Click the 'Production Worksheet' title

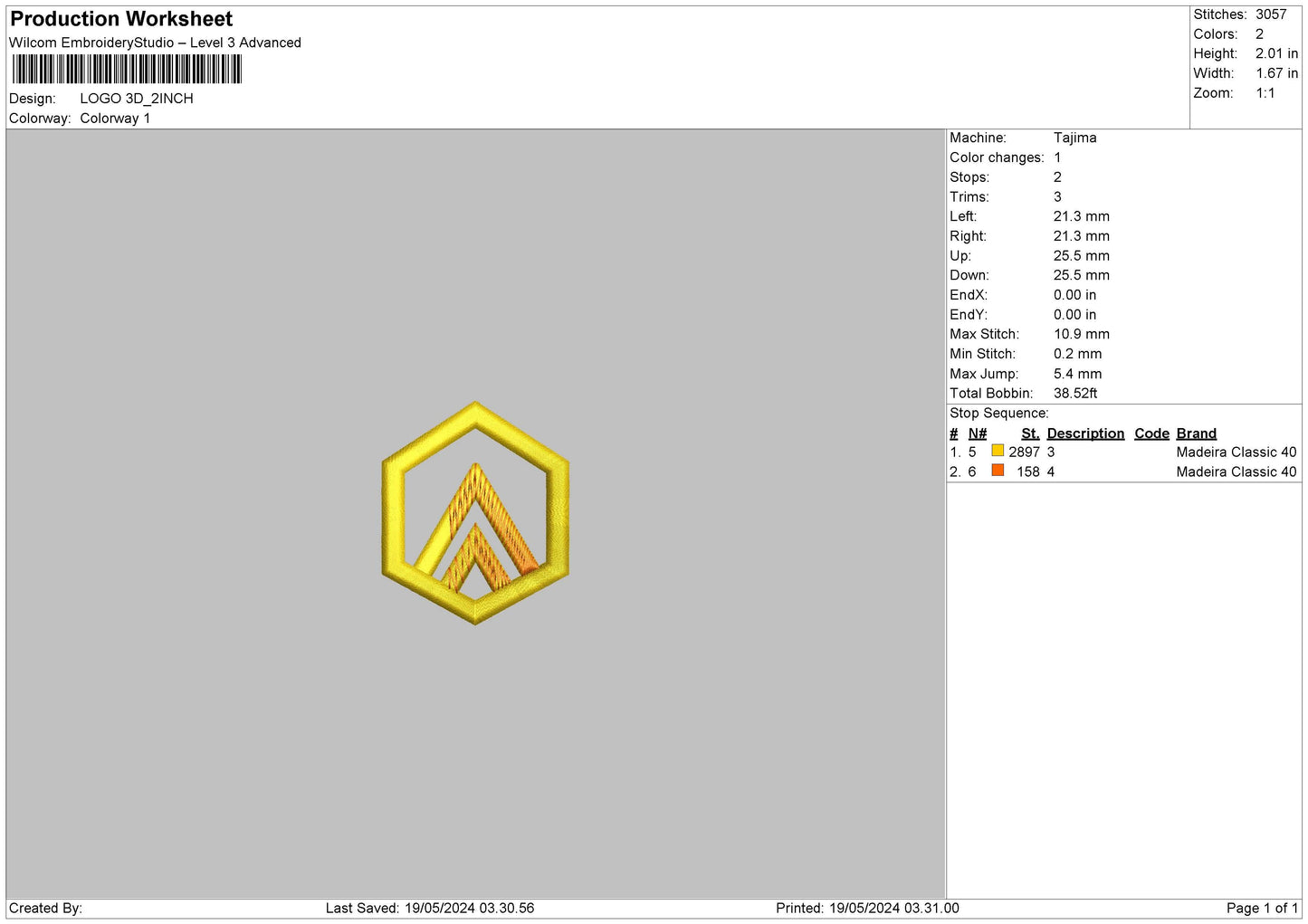coord(121,19)
